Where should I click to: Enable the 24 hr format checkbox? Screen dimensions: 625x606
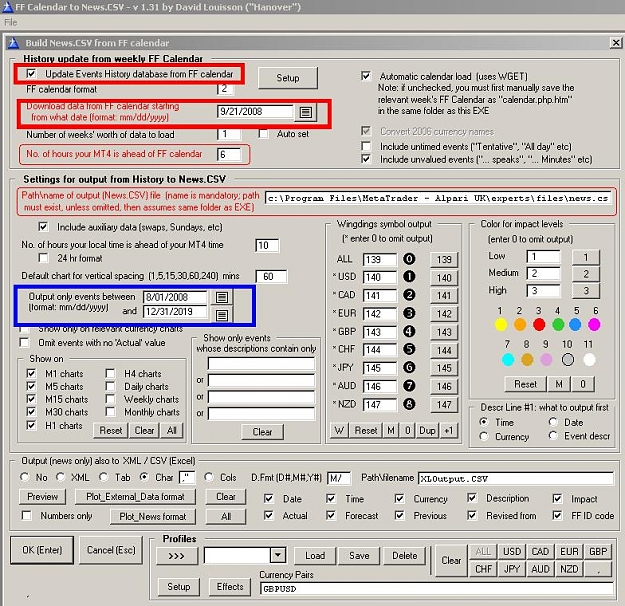[x=43, y=258]
